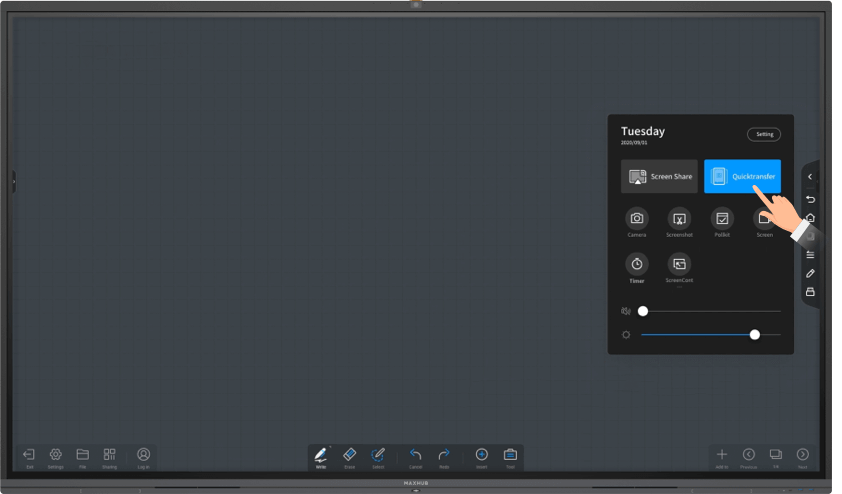Tap the Quicktransfer button
Screen dimensions: 842x494
[742, 177]
